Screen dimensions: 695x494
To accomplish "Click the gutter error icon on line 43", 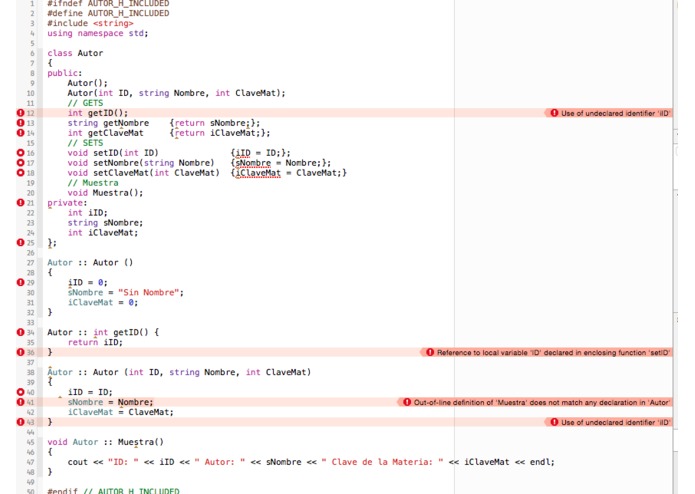I will coord(20,422).
